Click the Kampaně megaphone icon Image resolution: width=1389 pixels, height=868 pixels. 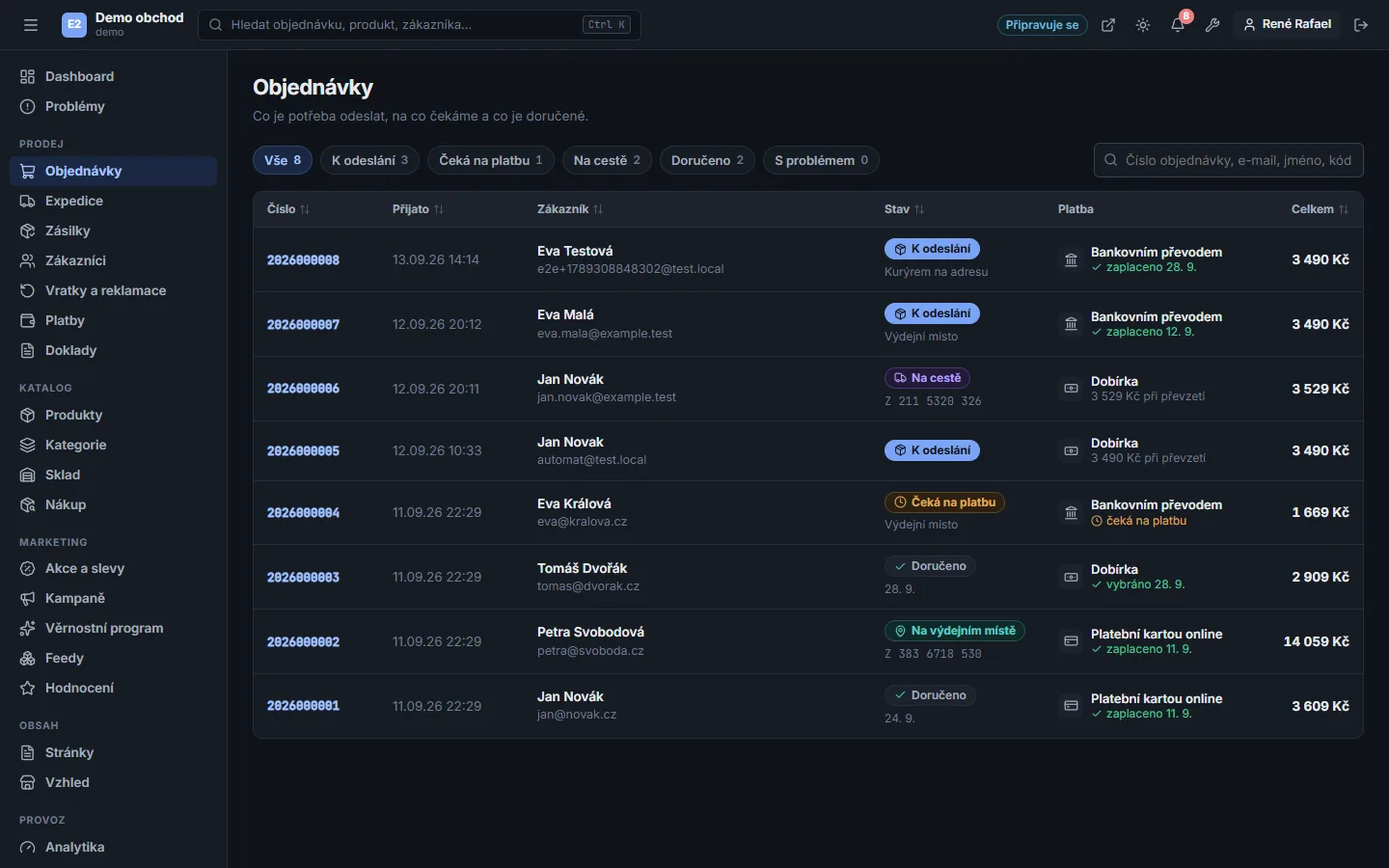click(27, 598)
